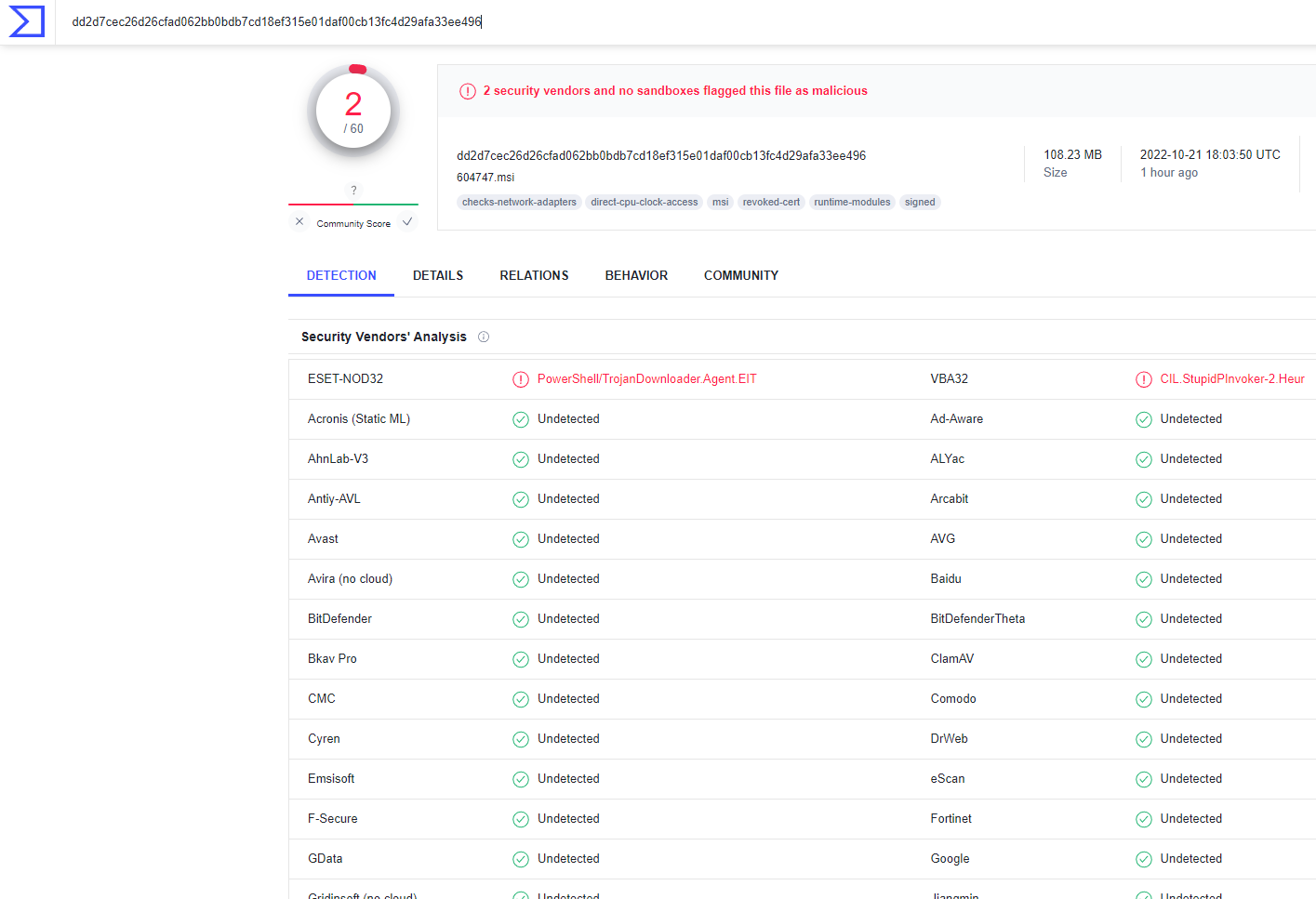Click the file hash in the summary panel
Image resolution: width=1316 pixels, height=899 pixels.
click(661, 155)
